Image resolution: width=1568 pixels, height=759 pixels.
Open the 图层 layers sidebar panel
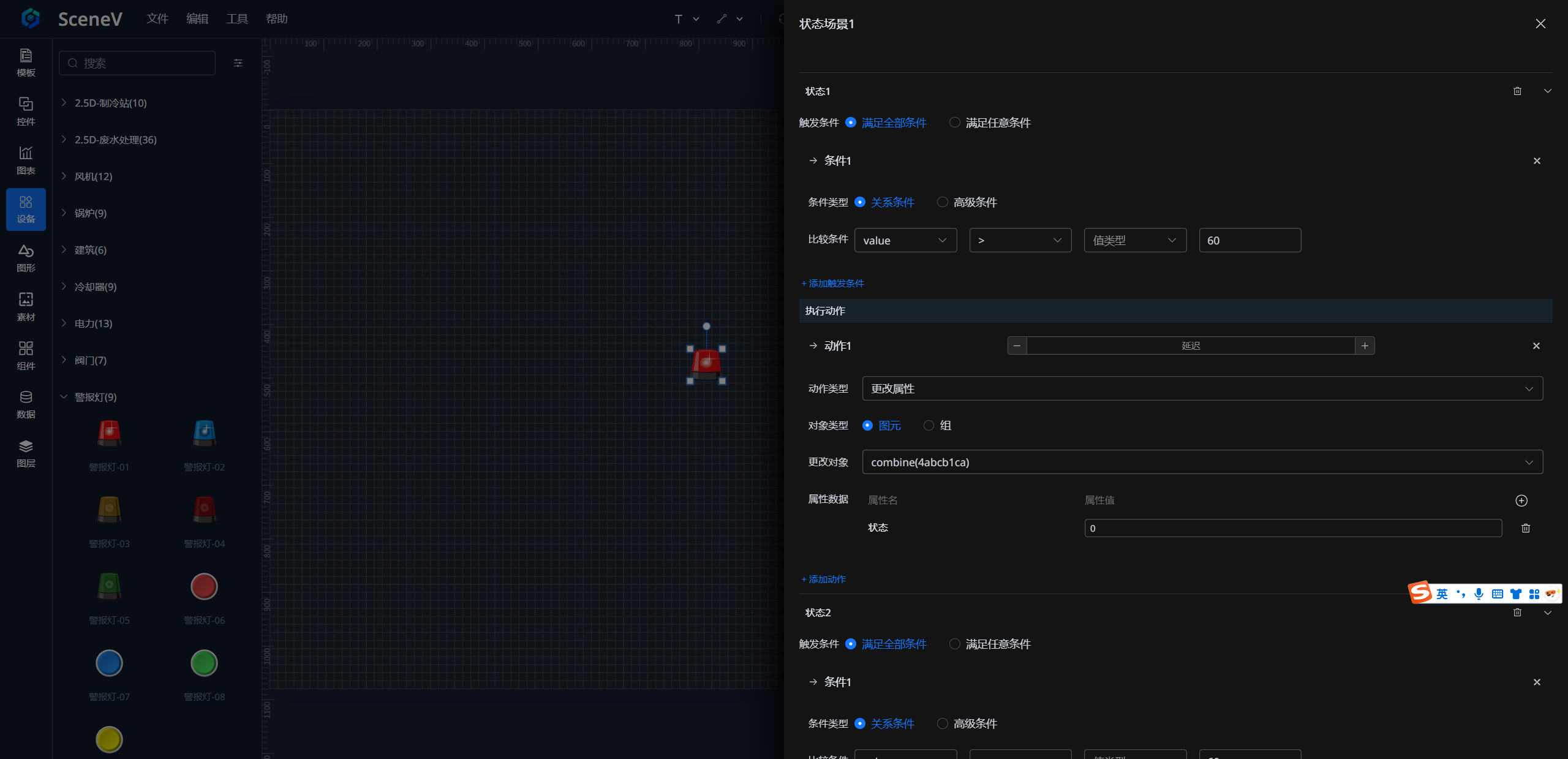pyautogui.click(x=26, y=453)
